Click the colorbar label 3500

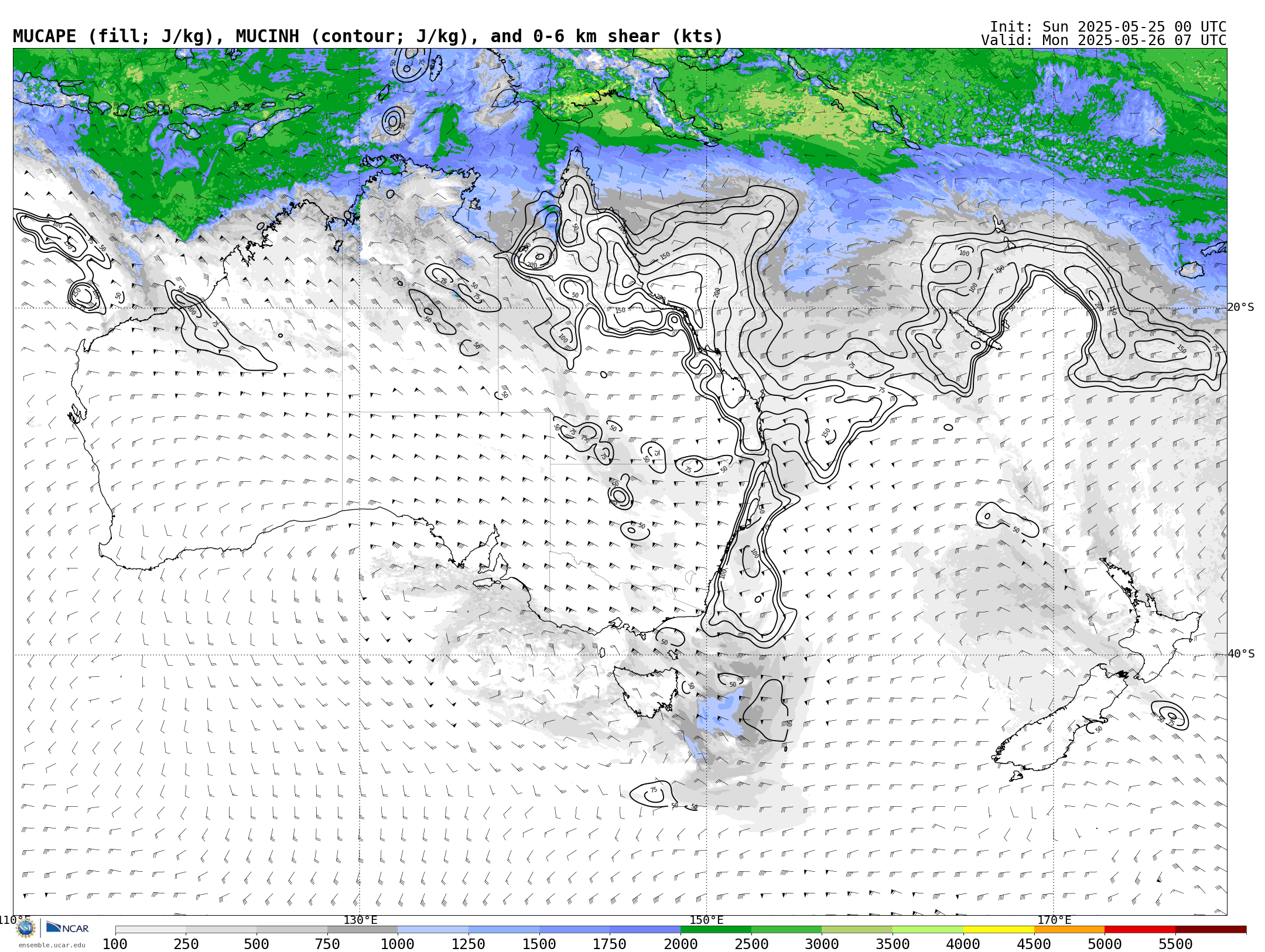coord(893,944)
